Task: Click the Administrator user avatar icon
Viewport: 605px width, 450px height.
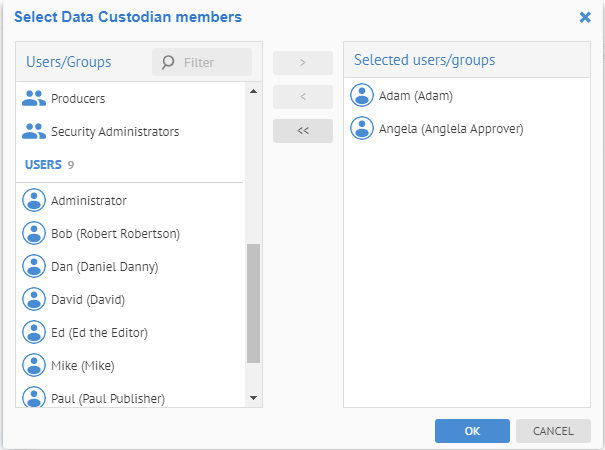Action: pyautogui.click(x=34, y=200)
